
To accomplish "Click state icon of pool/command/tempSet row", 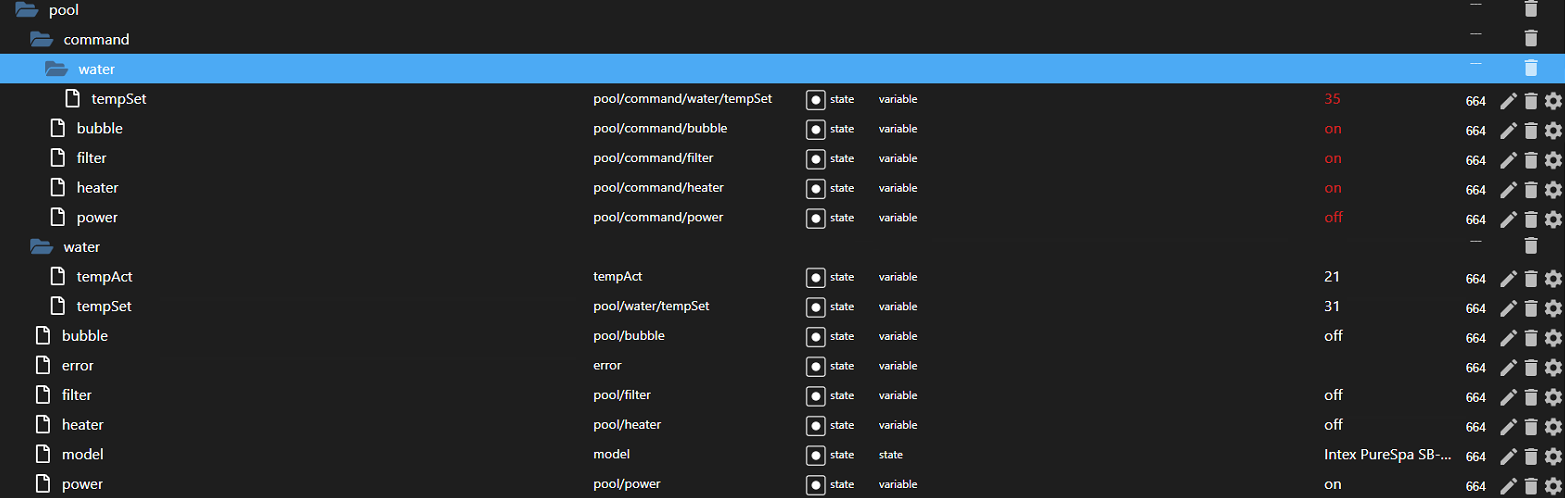I will (816, 100).
